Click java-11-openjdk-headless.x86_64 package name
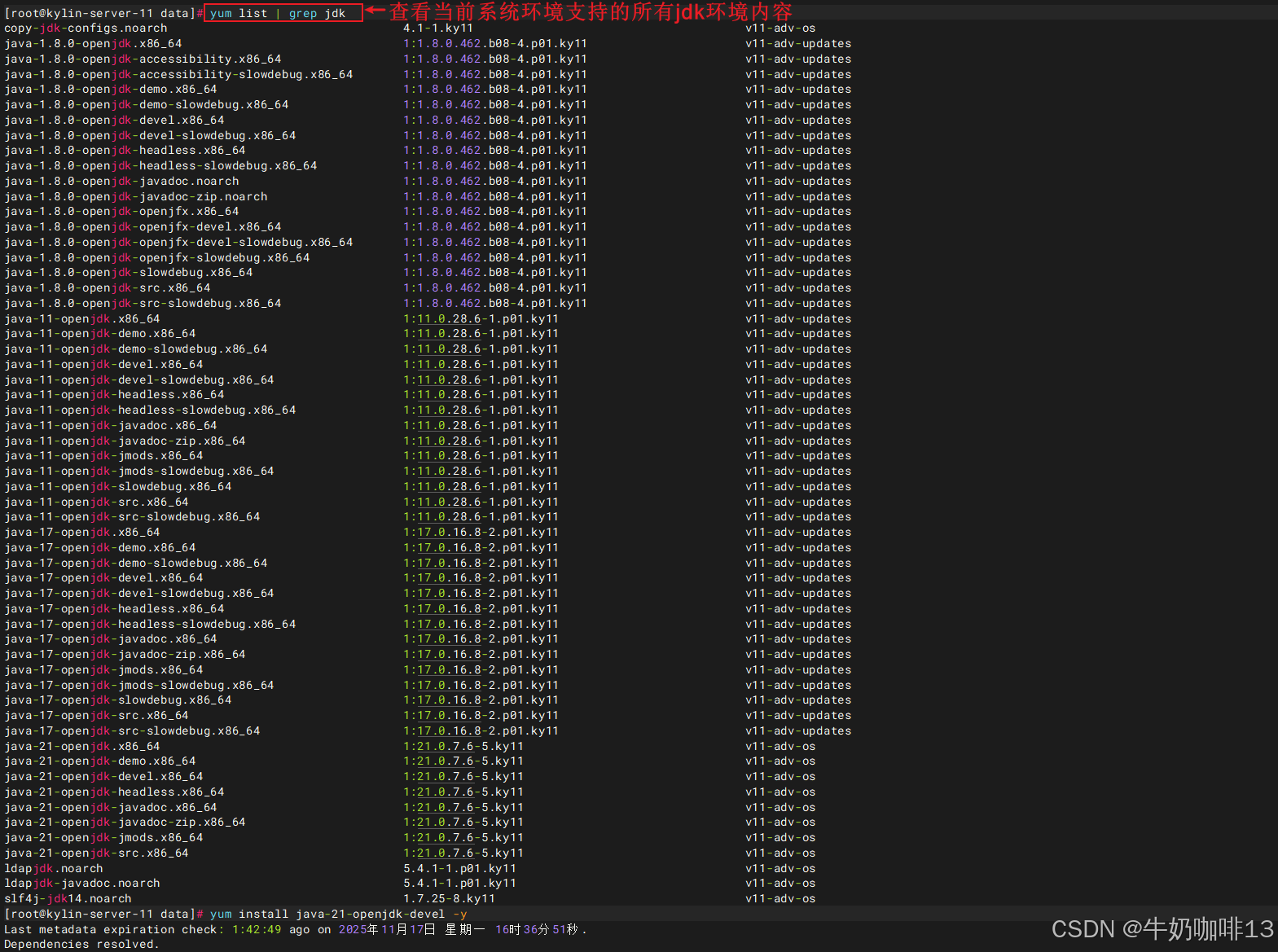This screenshot has width=1278, height=952. (114, 394)
